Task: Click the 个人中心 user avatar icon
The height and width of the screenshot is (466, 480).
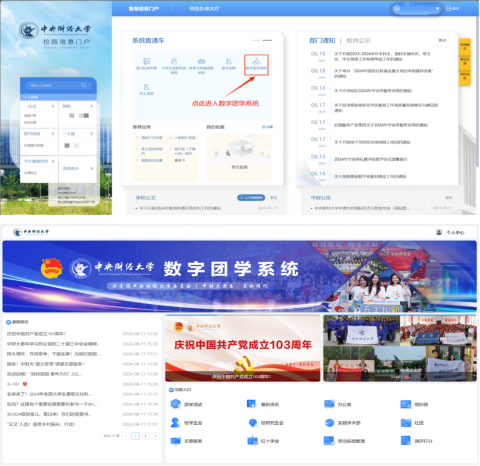Action: 439,232
